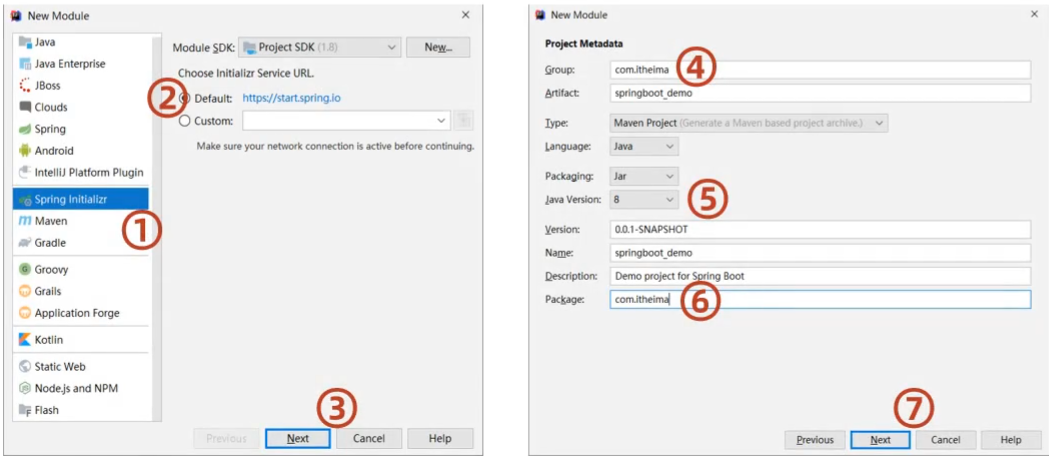Pick the Groovy module icon
Image resolution: width=1049 pixels, height=456 pixels.
[x=25, y=269]
